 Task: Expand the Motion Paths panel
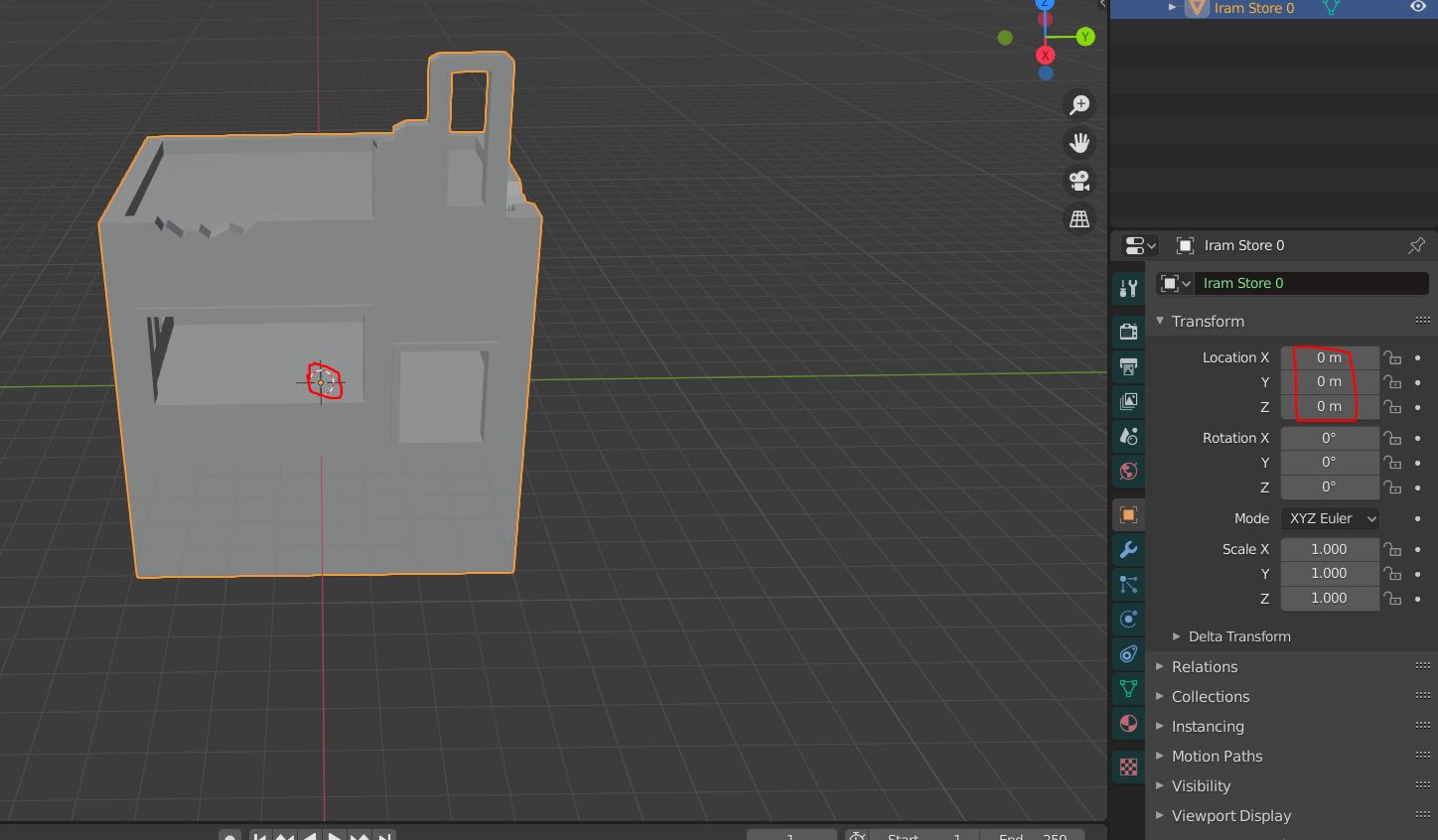point(1160,757)
